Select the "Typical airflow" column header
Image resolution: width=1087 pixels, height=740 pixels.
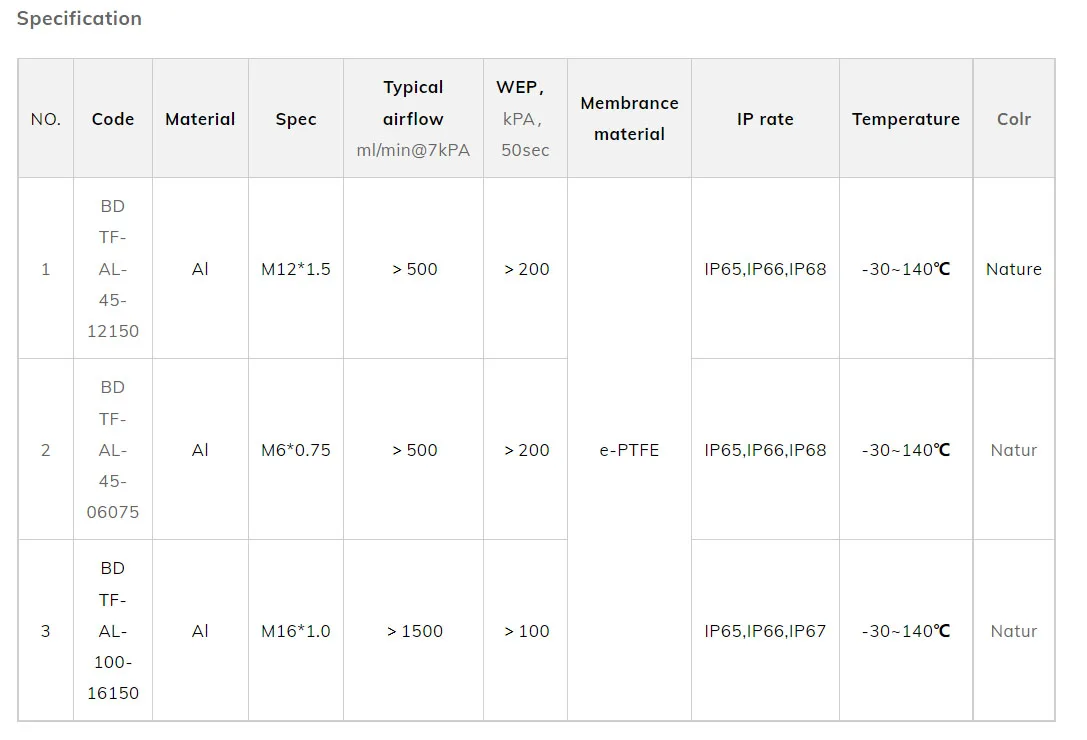click(x=413, y=118)
